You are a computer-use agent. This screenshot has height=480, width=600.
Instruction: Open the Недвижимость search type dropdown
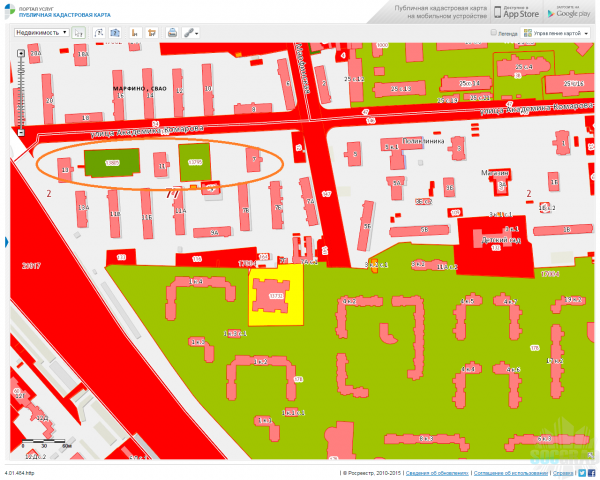click(42, 32)
